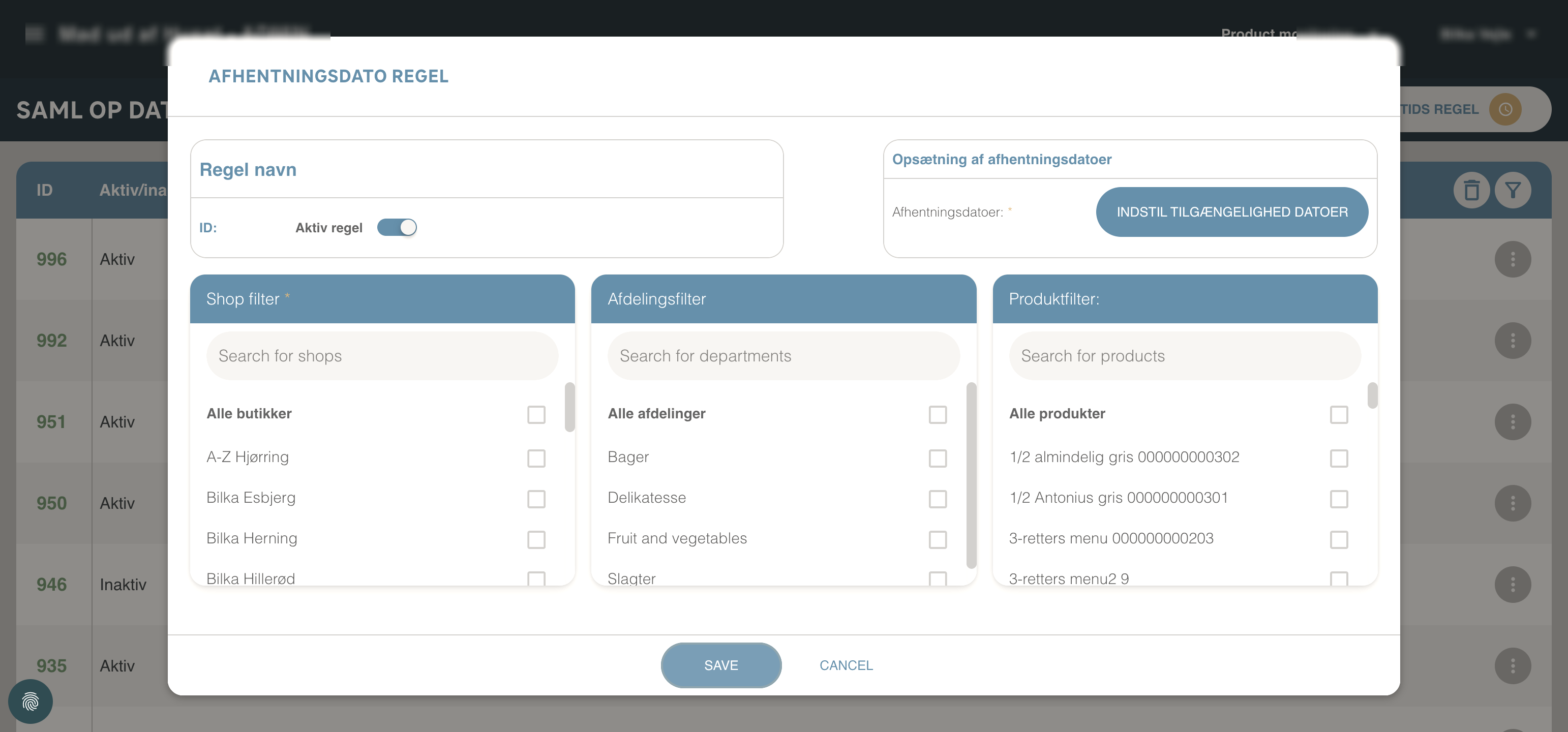This screenshot has width=1568, height=732.
Task: Expand the user dropdown arrow at top right
Action: click(x=1531, y=34)
